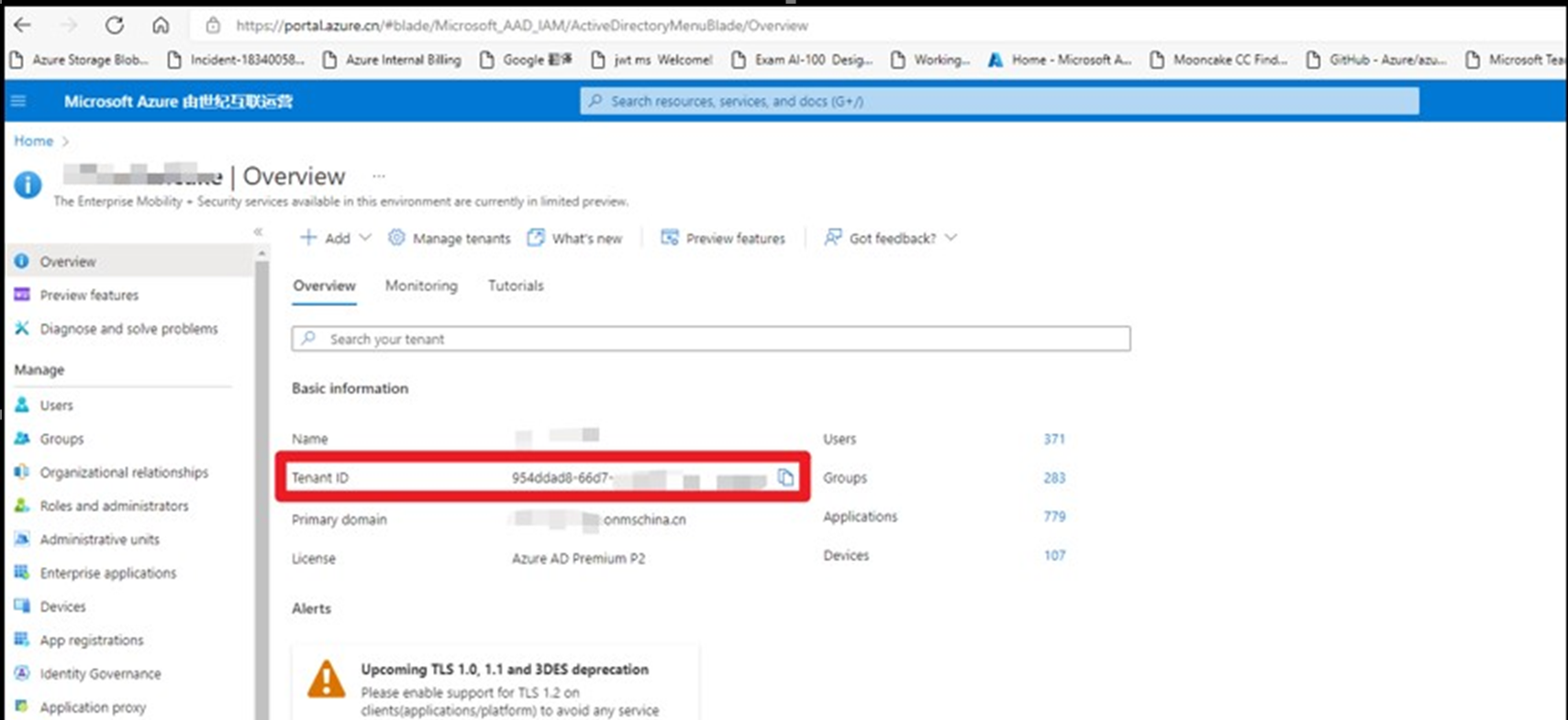
Task: Click the browser back arrow
Action: [23, 25]
